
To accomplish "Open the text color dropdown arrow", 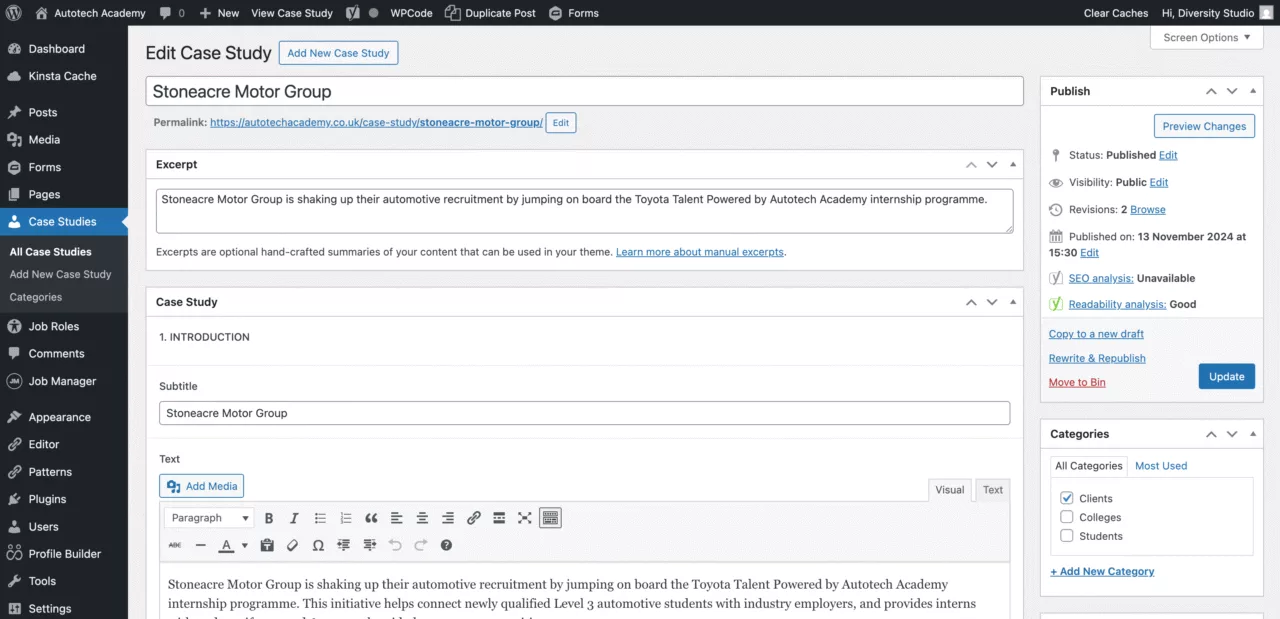I will click(x=244, y=545).
